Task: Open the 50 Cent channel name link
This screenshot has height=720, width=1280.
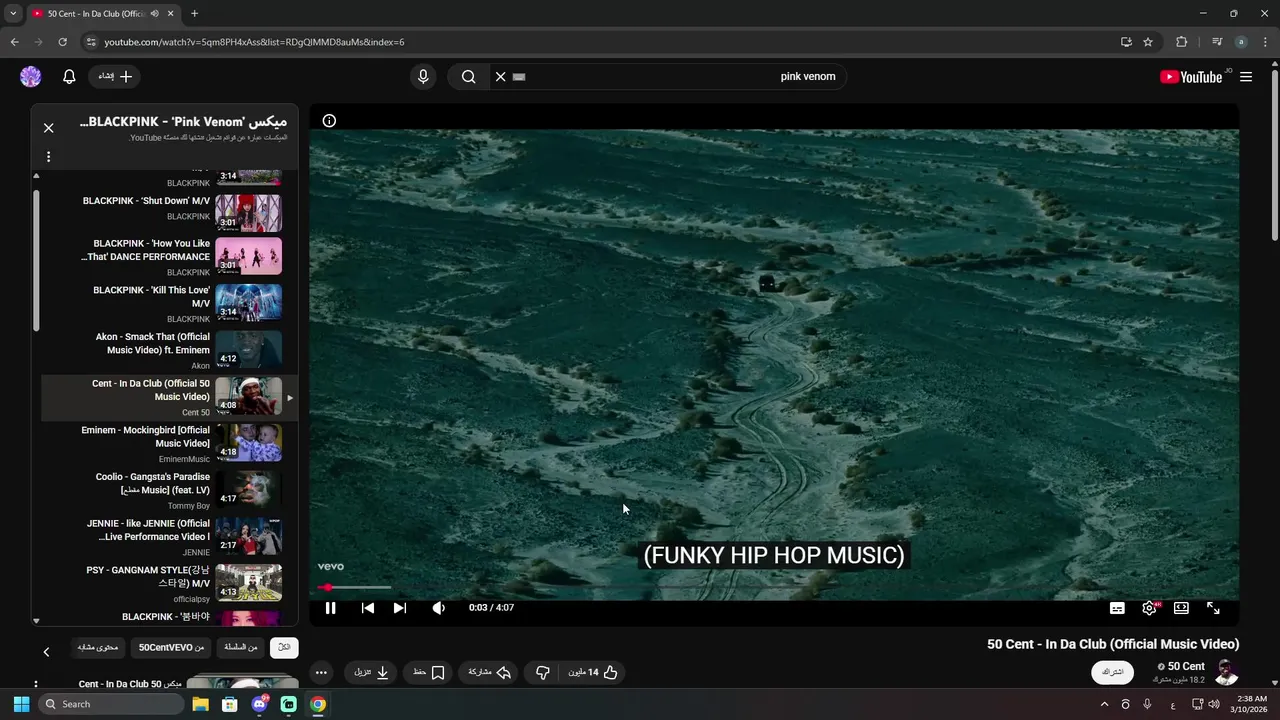Action: (1186, 667)
